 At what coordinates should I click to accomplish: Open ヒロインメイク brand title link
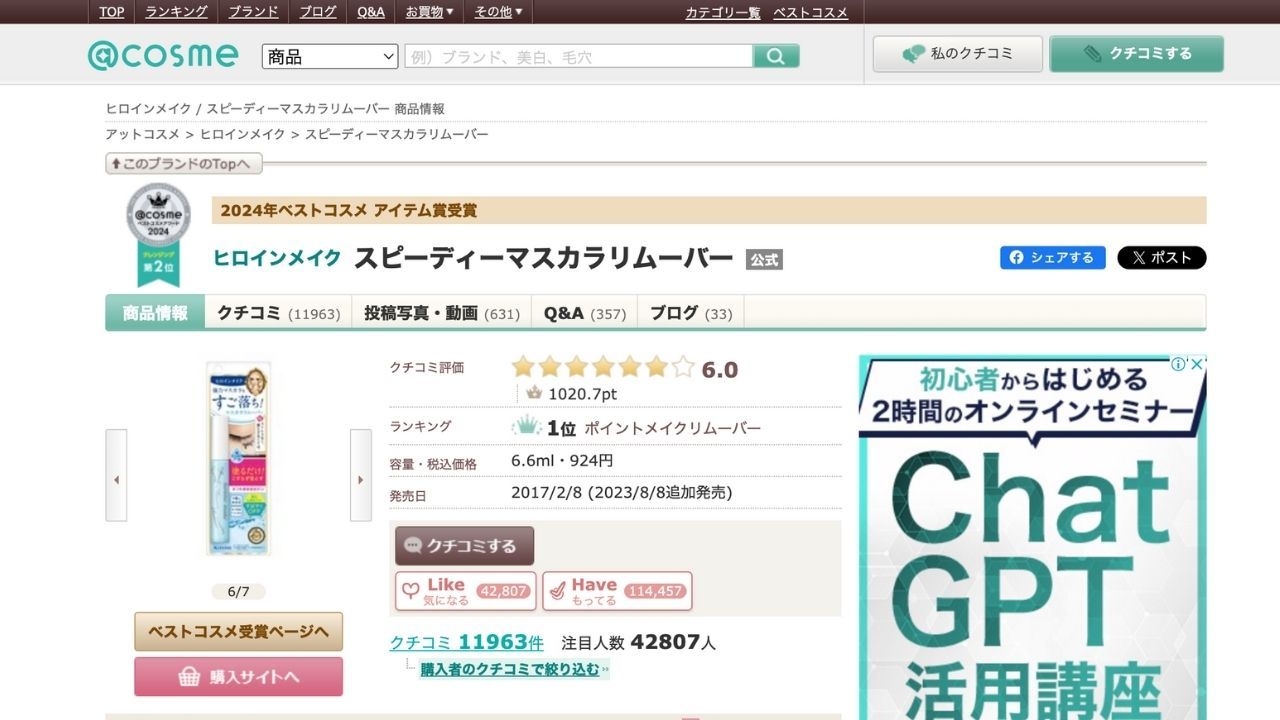(x=277, y=258)
